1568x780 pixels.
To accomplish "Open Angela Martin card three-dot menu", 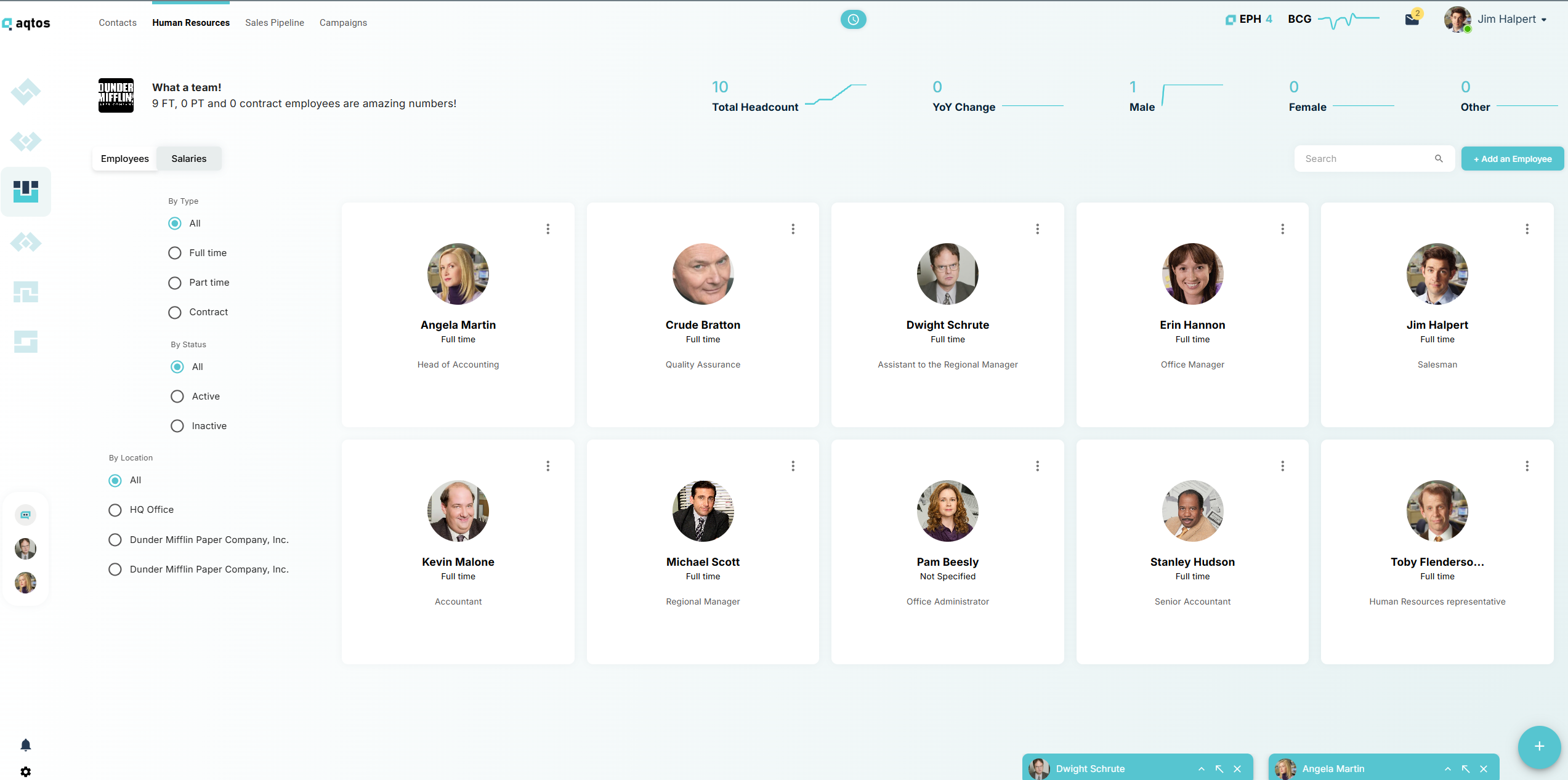I will point(548,229).
